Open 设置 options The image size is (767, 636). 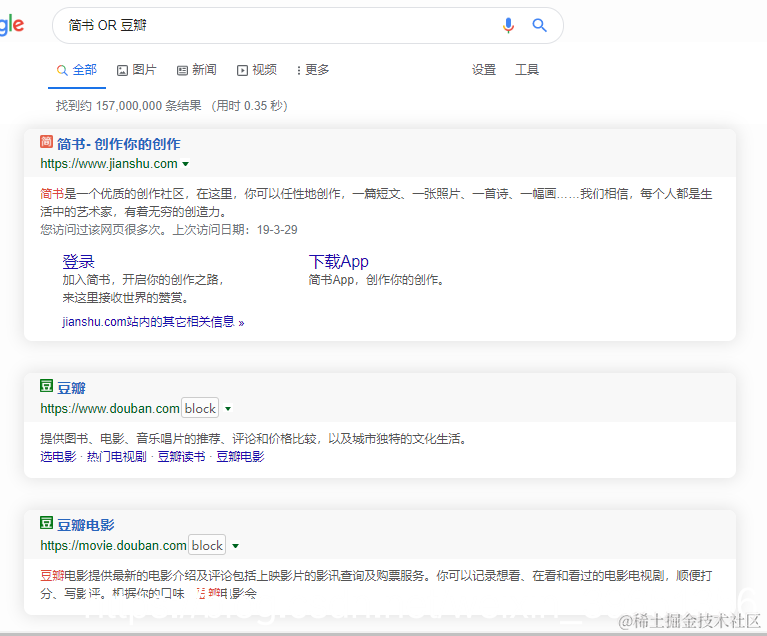tap(484, 70)
